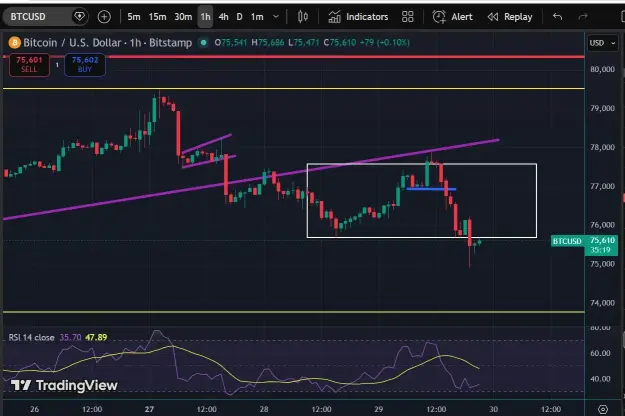Click the 75,602 BUY button
The image size is (625, 416).
(85, 65)
